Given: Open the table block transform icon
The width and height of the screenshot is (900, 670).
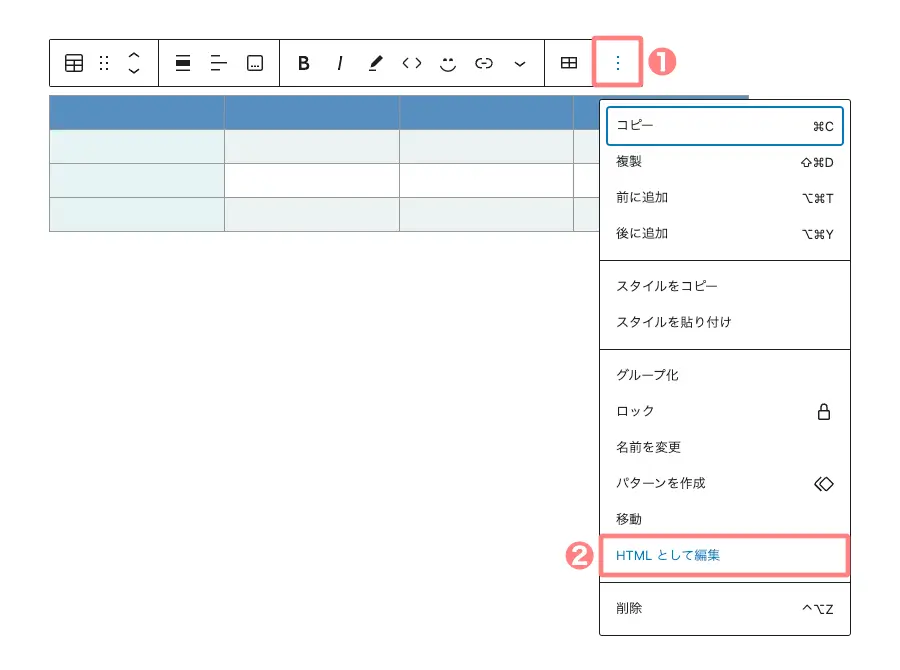Looking at the screenshot, I should point(74,63).
